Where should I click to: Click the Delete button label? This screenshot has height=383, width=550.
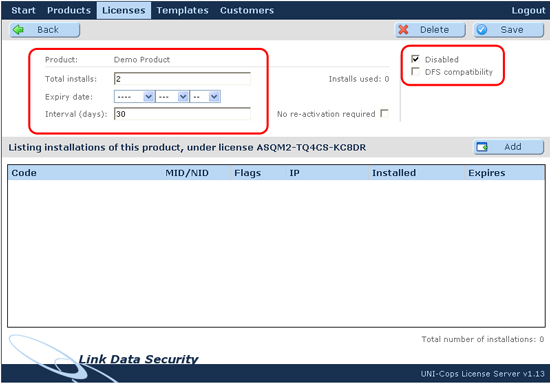coord(434,30)
